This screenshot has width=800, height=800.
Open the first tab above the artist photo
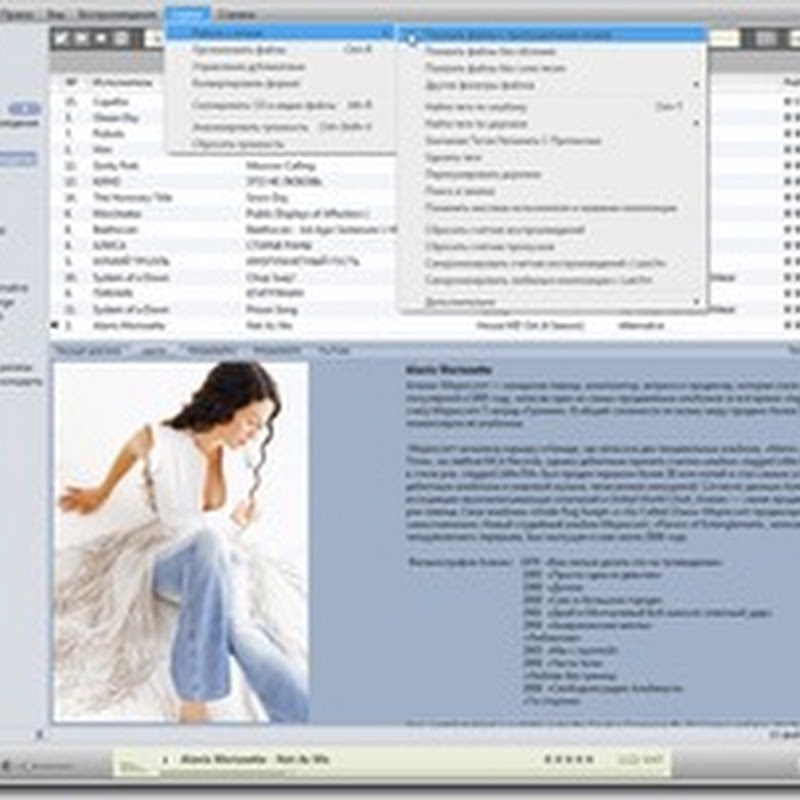click(88, 351)
